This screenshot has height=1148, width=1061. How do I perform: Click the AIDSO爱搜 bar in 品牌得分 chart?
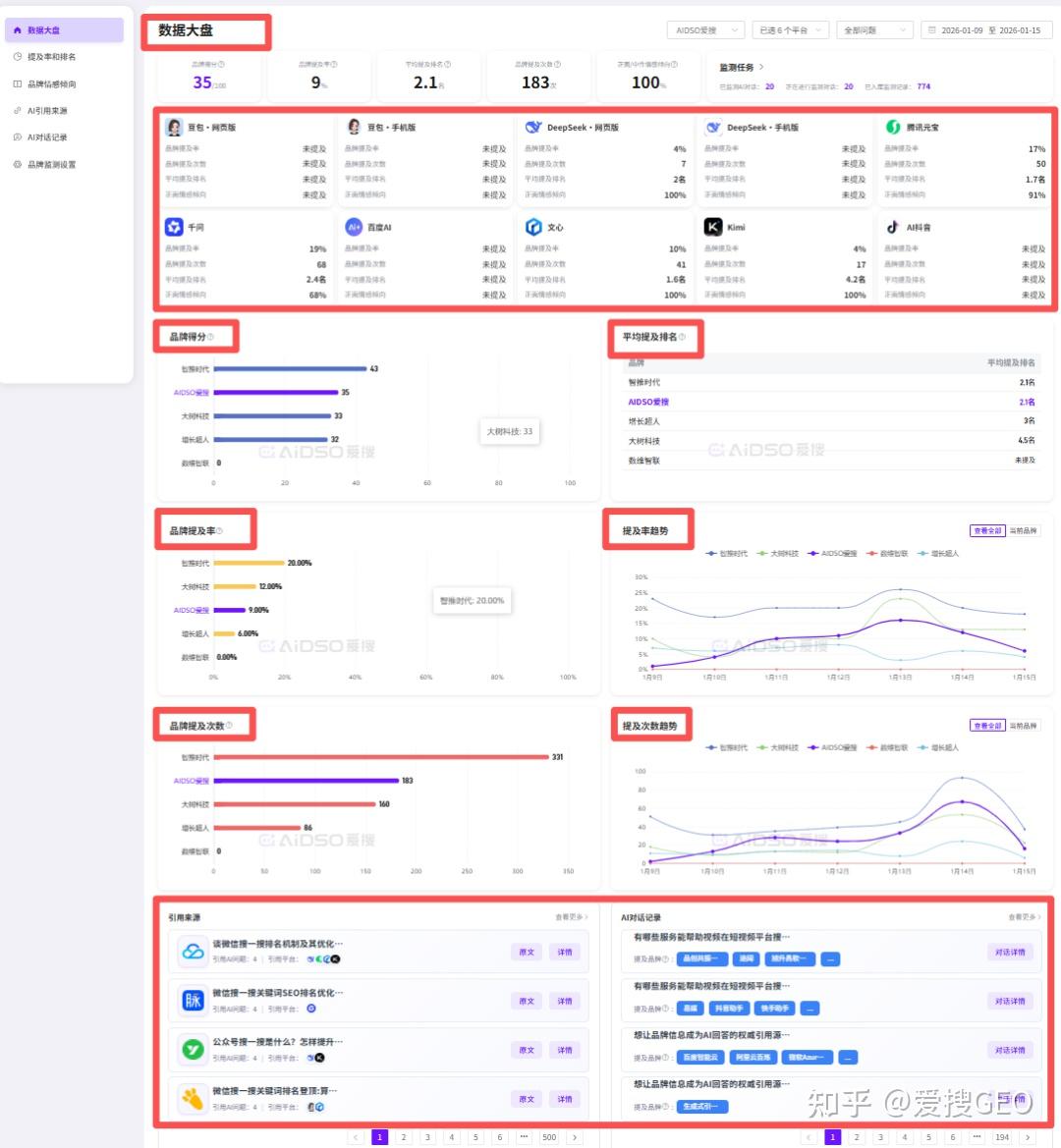tap(276, 393)
